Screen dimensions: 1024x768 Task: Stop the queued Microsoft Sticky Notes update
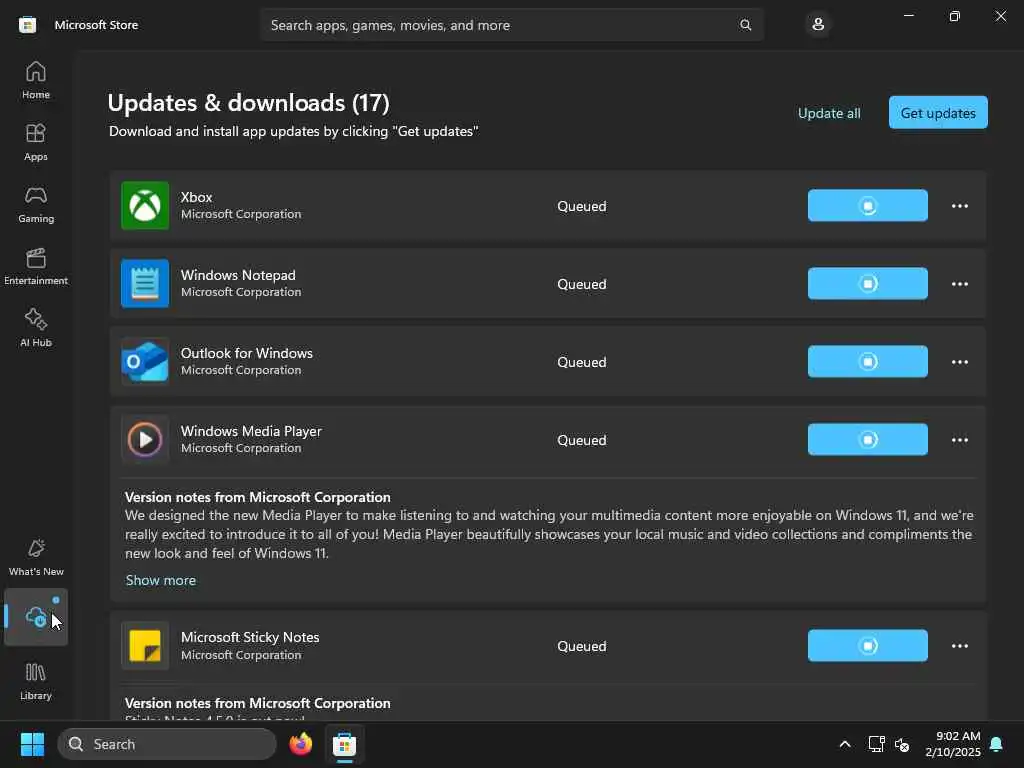(867, 646)
